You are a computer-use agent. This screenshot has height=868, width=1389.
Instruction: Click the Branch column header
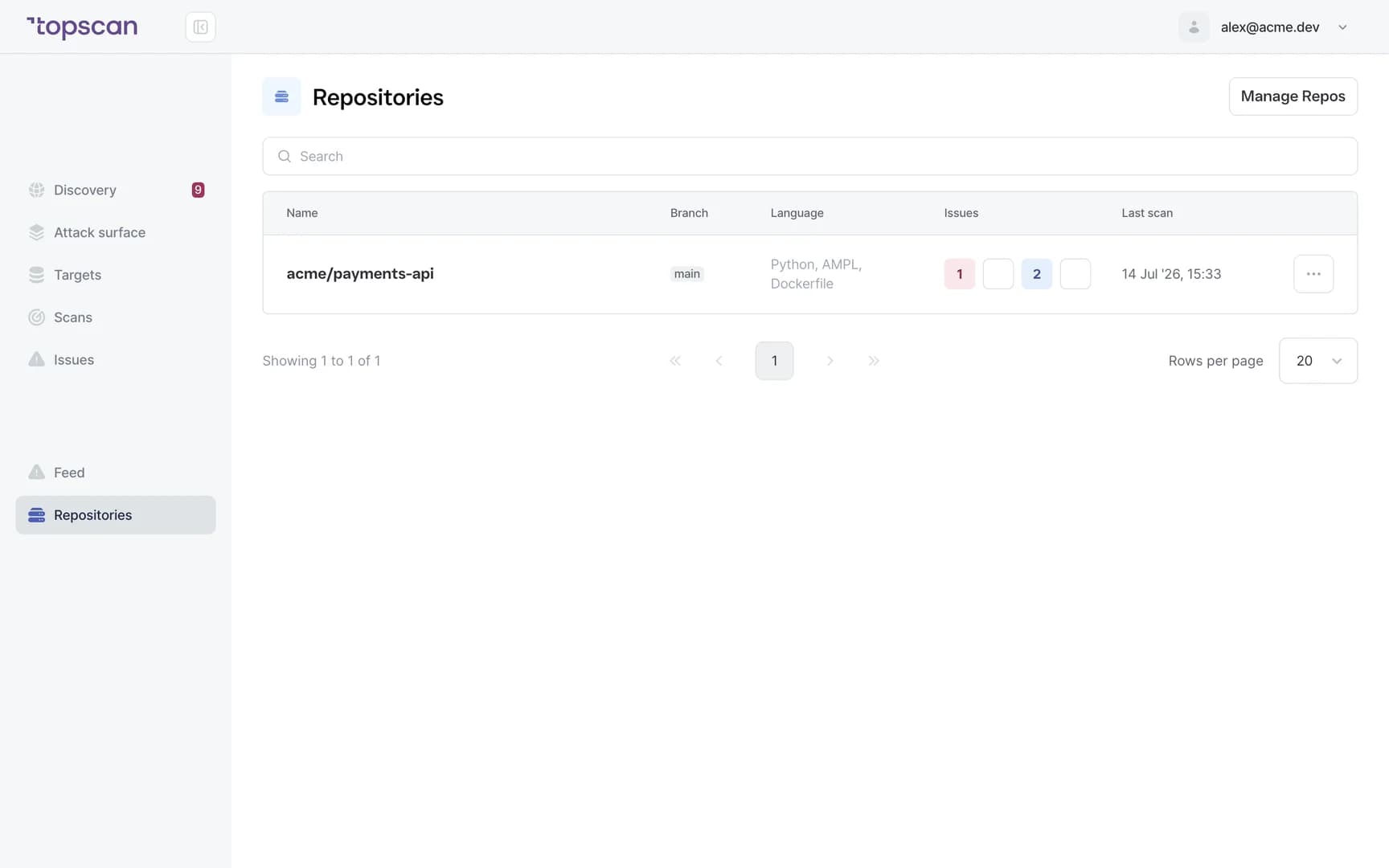[689, 213]
